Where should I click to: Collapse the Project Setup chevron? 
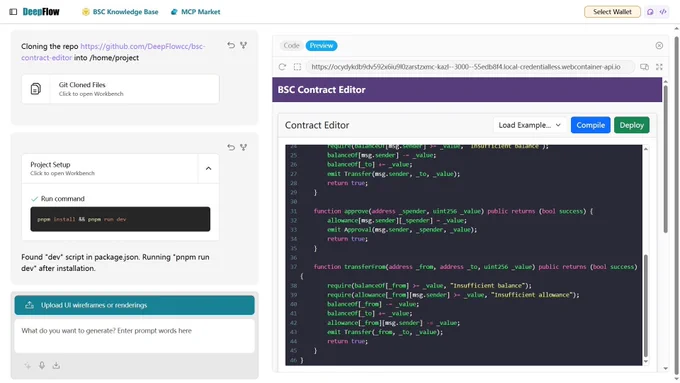click(209, 168)
